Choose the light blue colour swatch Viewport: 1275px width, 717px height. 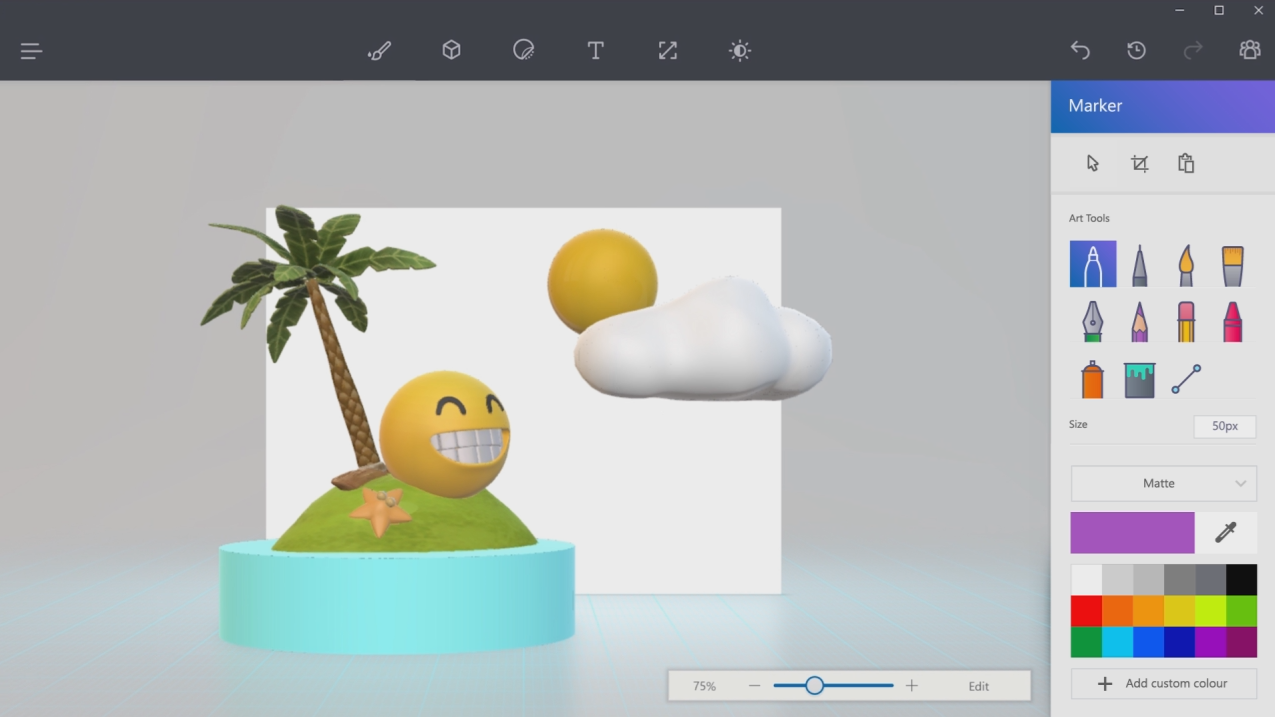(x=1117, y=642)
